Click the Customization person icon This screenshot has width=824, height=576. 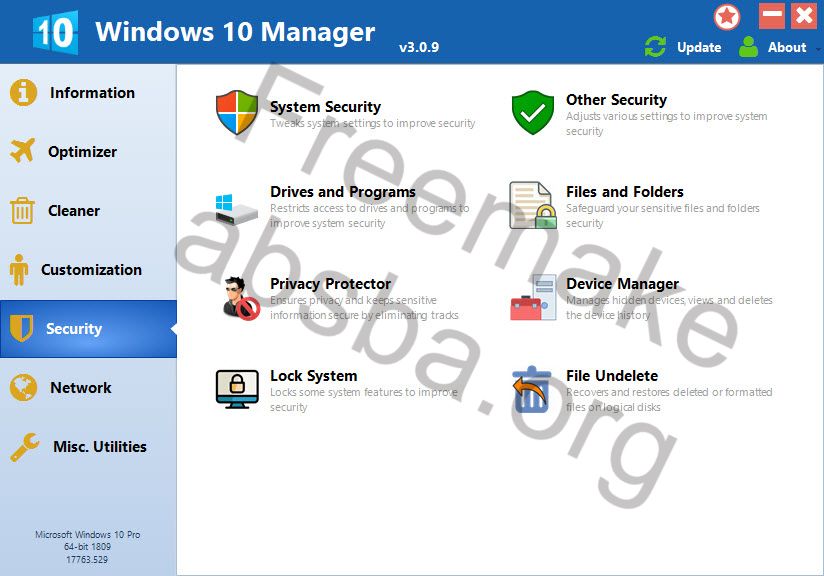pos(19,270)
